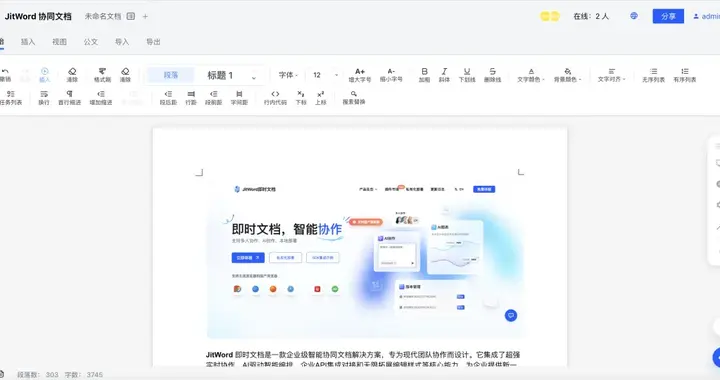Click the 清除 eraser beside the 段落 box
Screen dimensions: 720x380
[125, 75]
